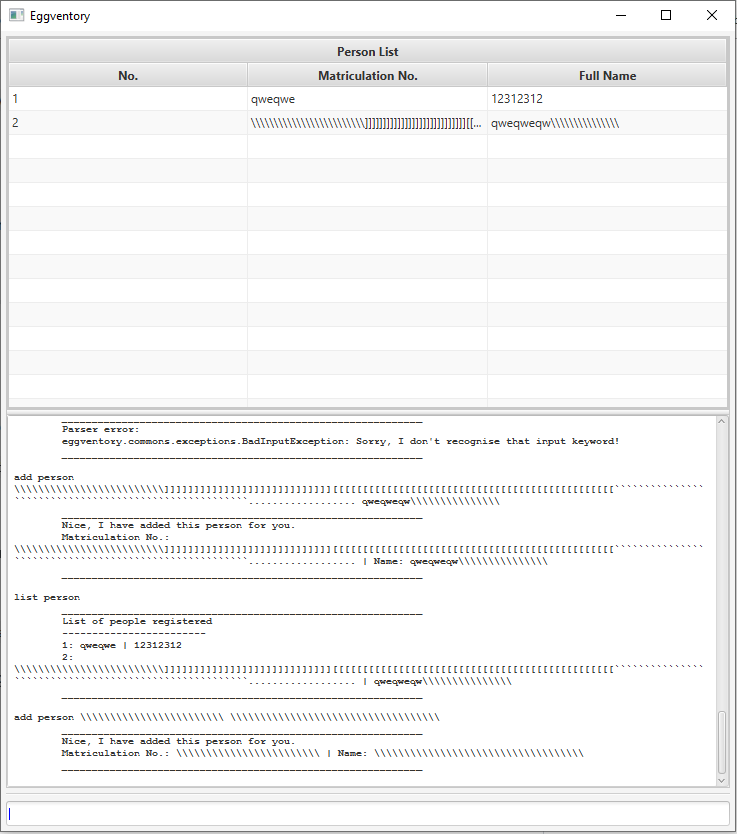Select row number 2 cell

(128, 123)
